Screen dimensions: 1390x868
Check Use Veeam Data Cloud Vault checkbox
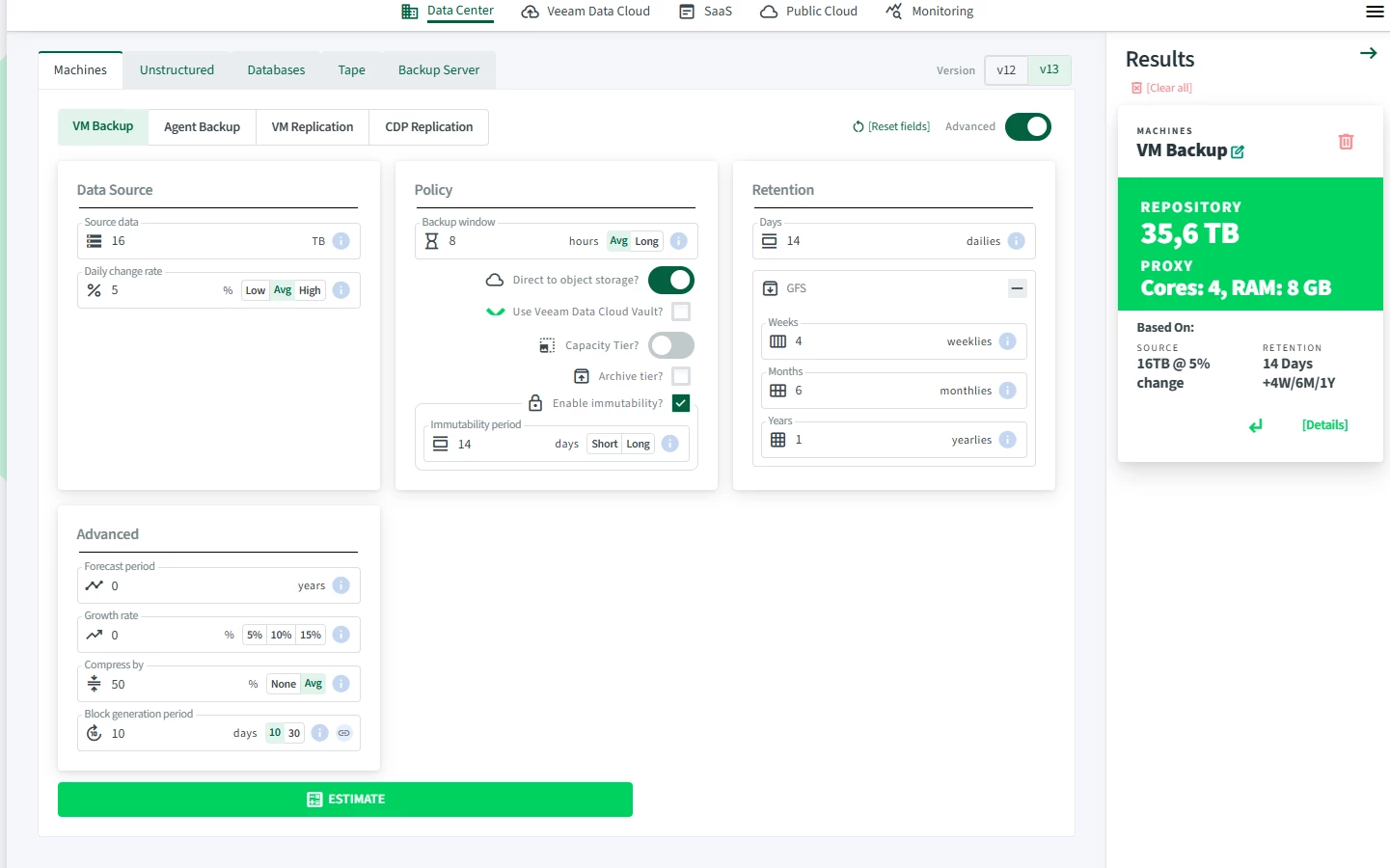(681, 312)
